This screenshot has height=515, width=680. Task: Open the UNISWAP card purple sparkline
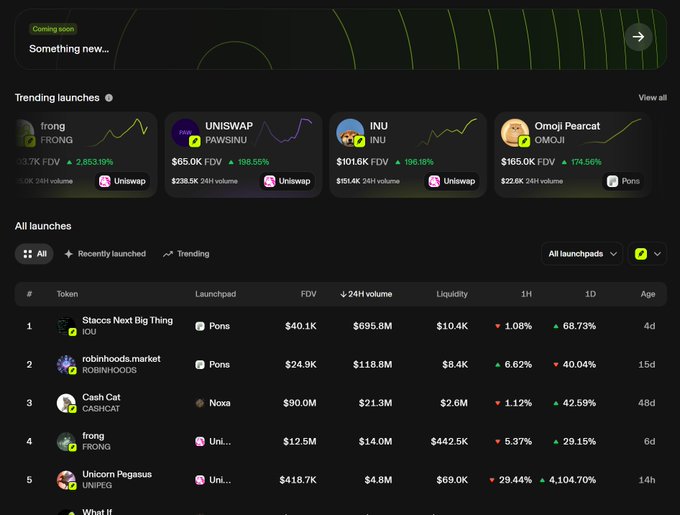pos(284,131)
